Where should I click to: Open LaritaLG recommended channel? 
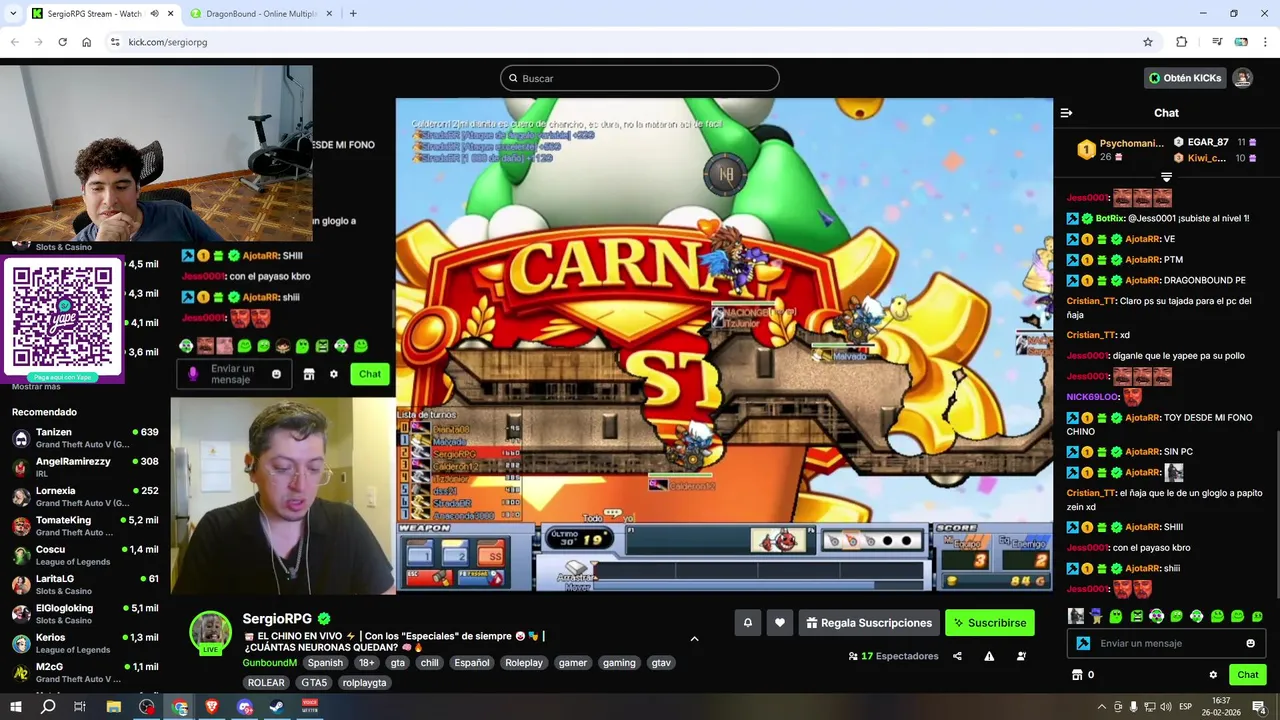pos(85,584)
